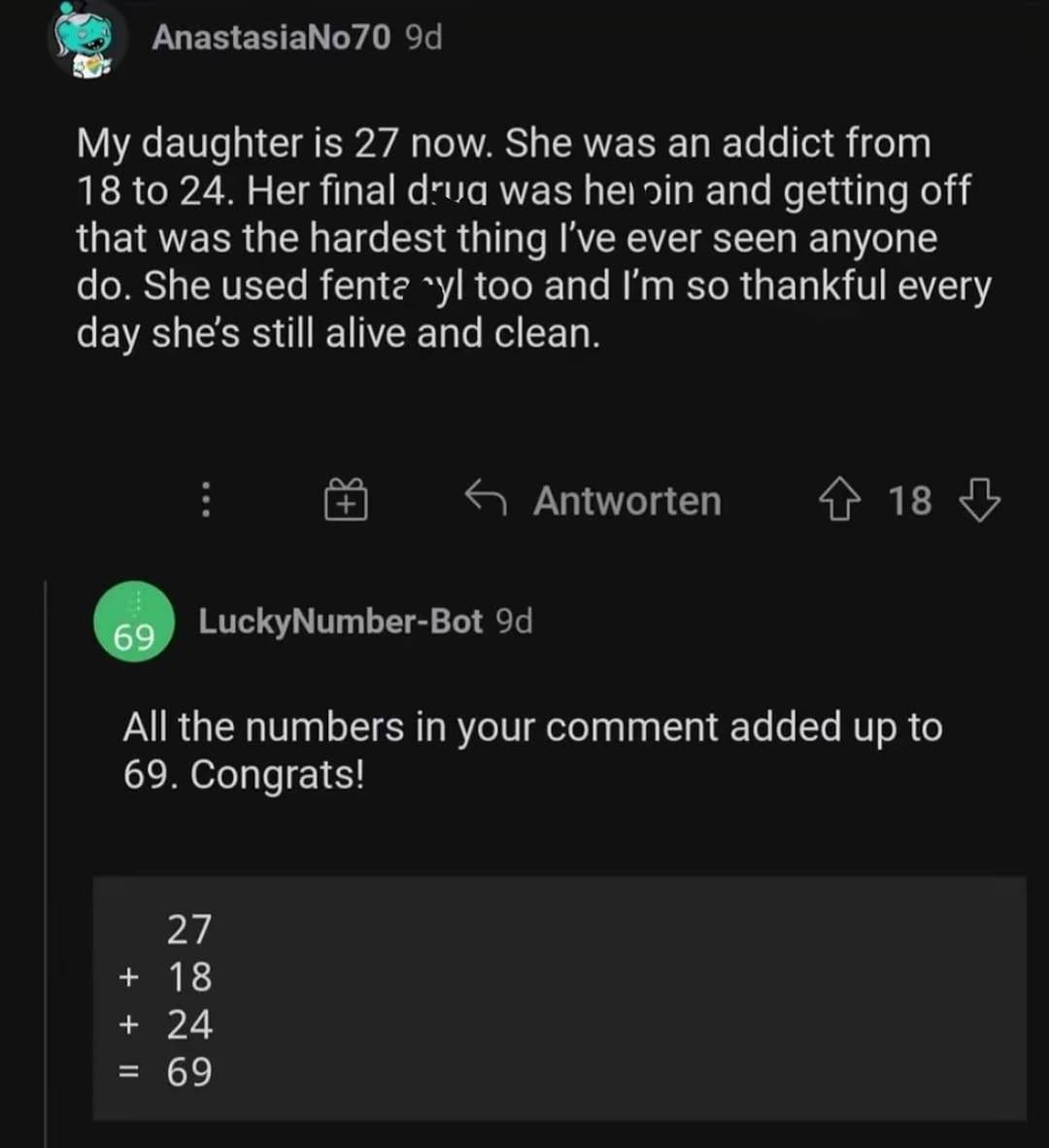1049x1148 pixels.
Task: Click the vote score of 18
Action: click(909, 501)
